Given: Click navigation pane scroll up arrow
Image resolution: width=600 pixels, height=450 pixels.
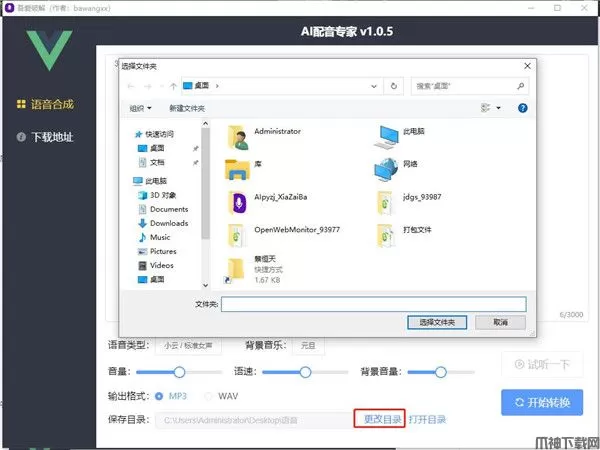Looking at the screenshot, I should click(x=205, y=124).
